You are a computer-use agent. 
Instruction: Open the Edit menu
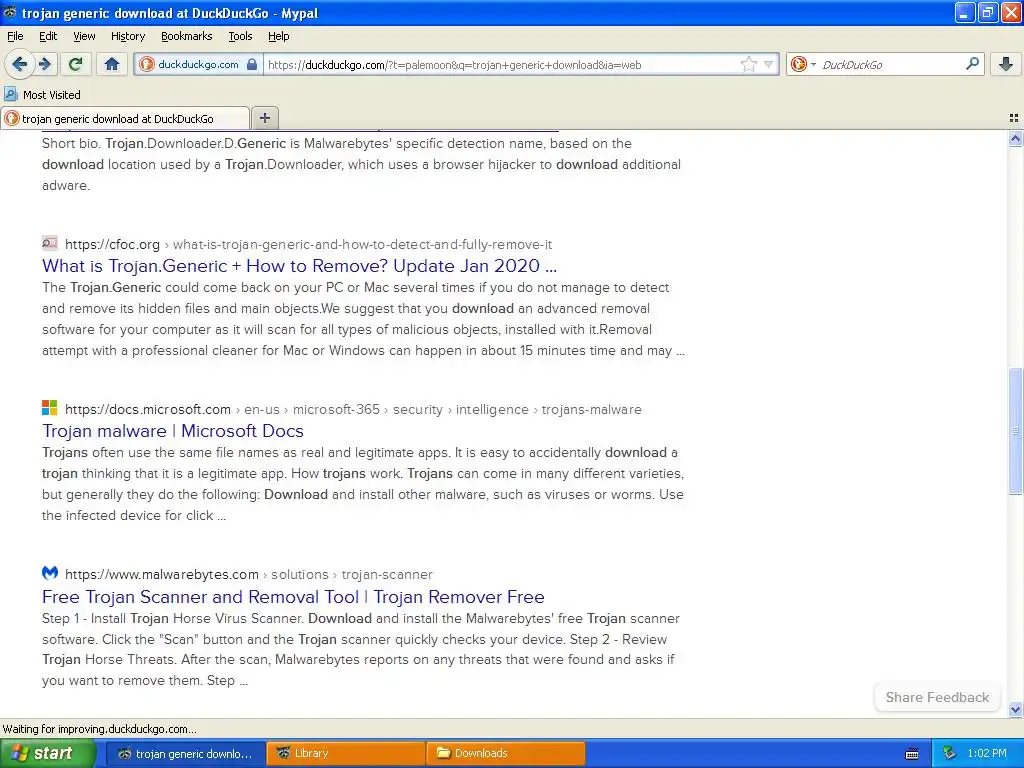point(48,36)
